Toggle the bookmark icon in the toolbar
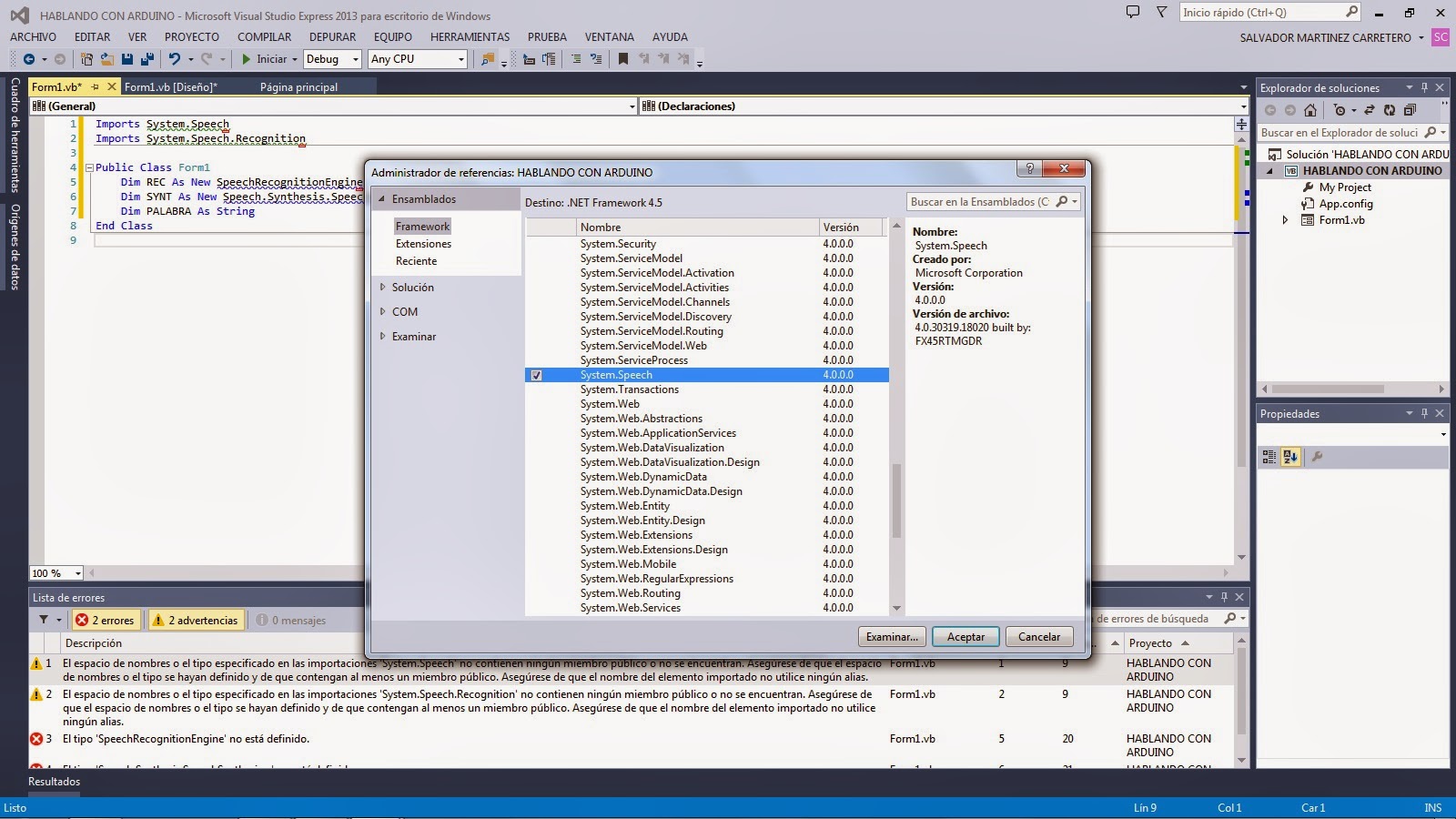Viewport: 1456px width, 819px height. coord(622,58)
